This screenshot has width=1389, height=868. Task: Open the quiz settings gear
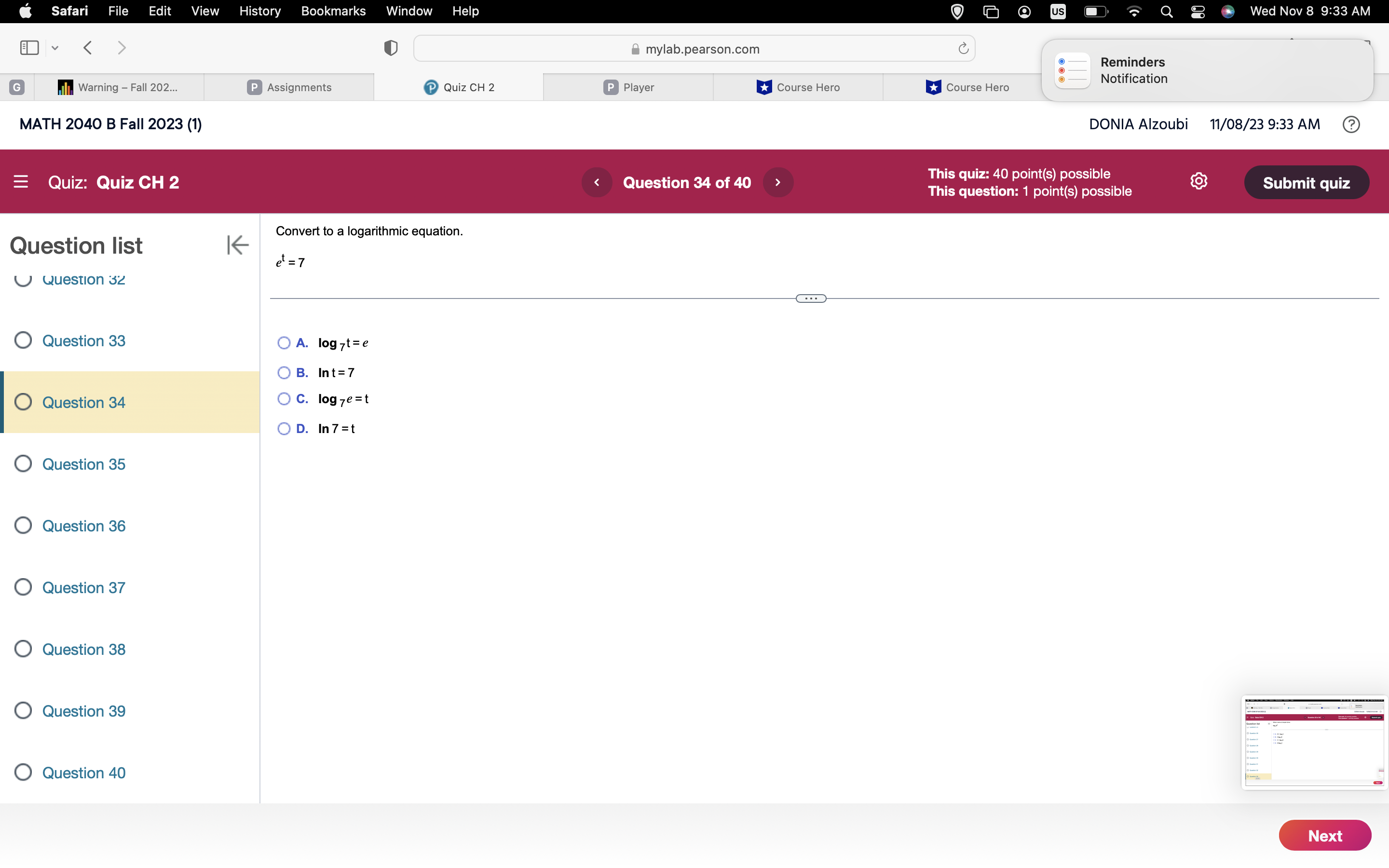click(1199, 181)
